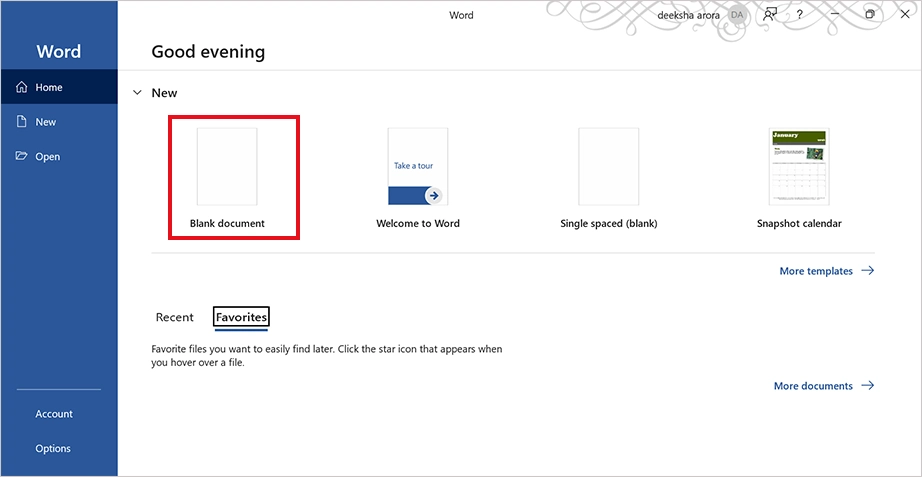Pick the Snapshot calendar template
This screenshot has height=477, width=922.
[799, 178]
